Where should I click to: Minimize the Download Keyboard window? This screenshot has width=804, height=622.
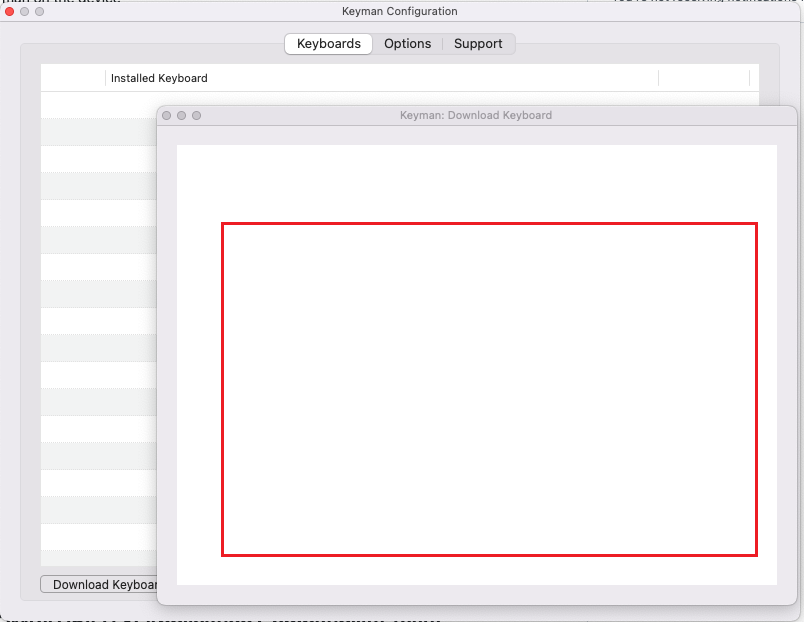click(x=182, y=115)
